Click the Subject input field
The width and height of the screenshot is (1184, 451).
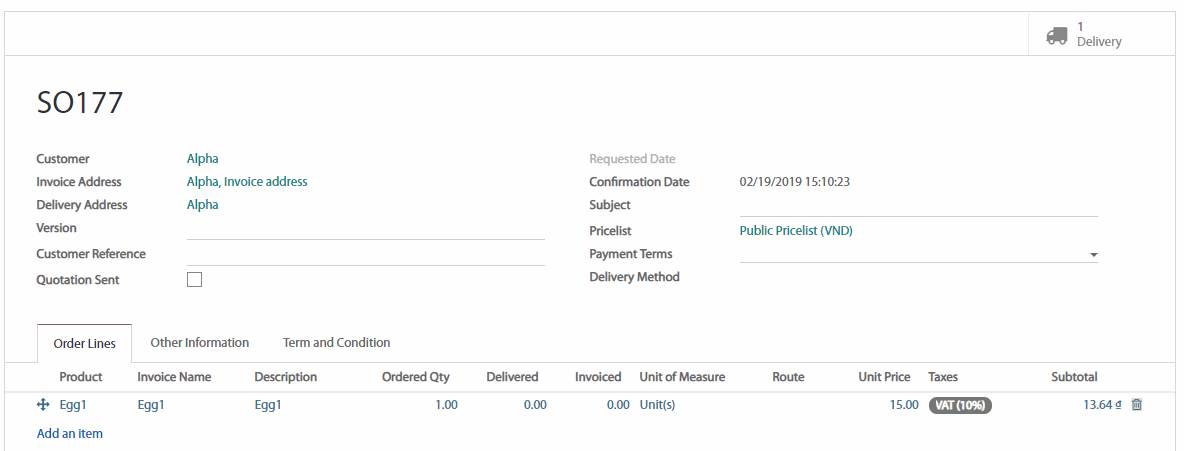coord(918,206)
